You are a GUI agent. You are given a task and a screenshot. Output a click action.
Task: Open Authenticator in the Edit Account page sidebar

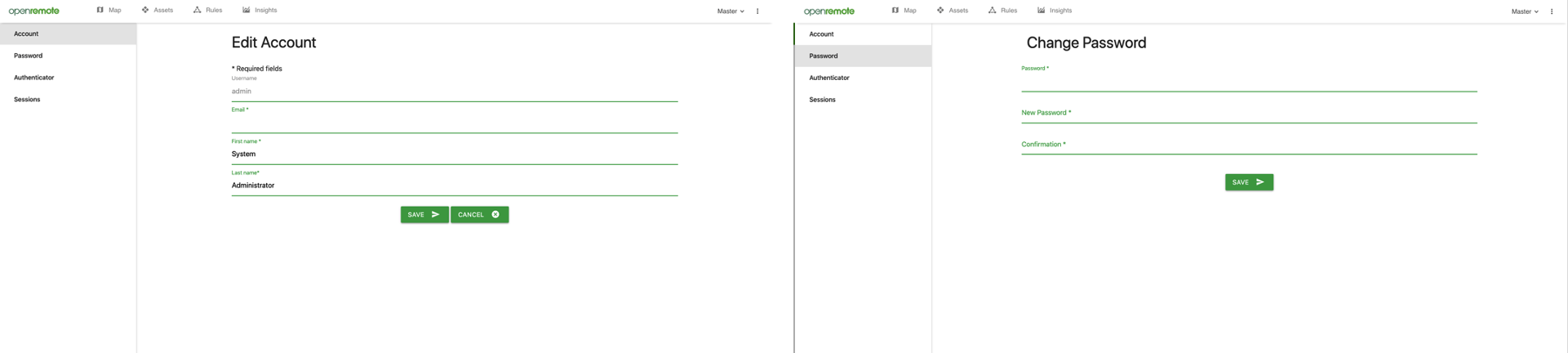[34, 78]
